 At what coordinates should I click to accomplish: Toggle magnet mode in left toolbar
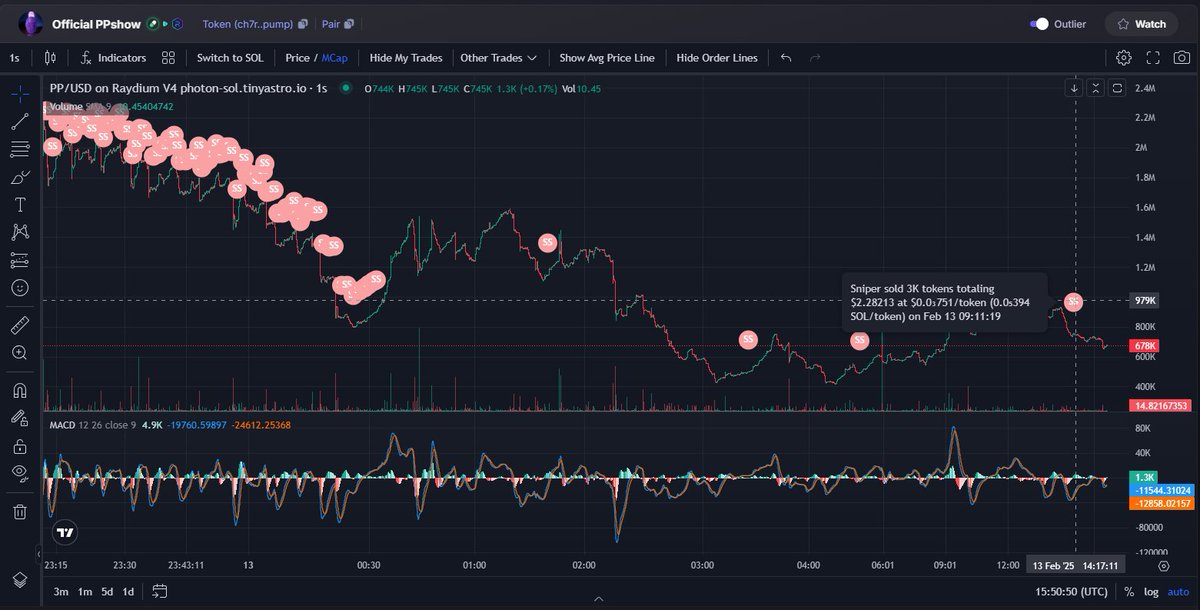20,391
